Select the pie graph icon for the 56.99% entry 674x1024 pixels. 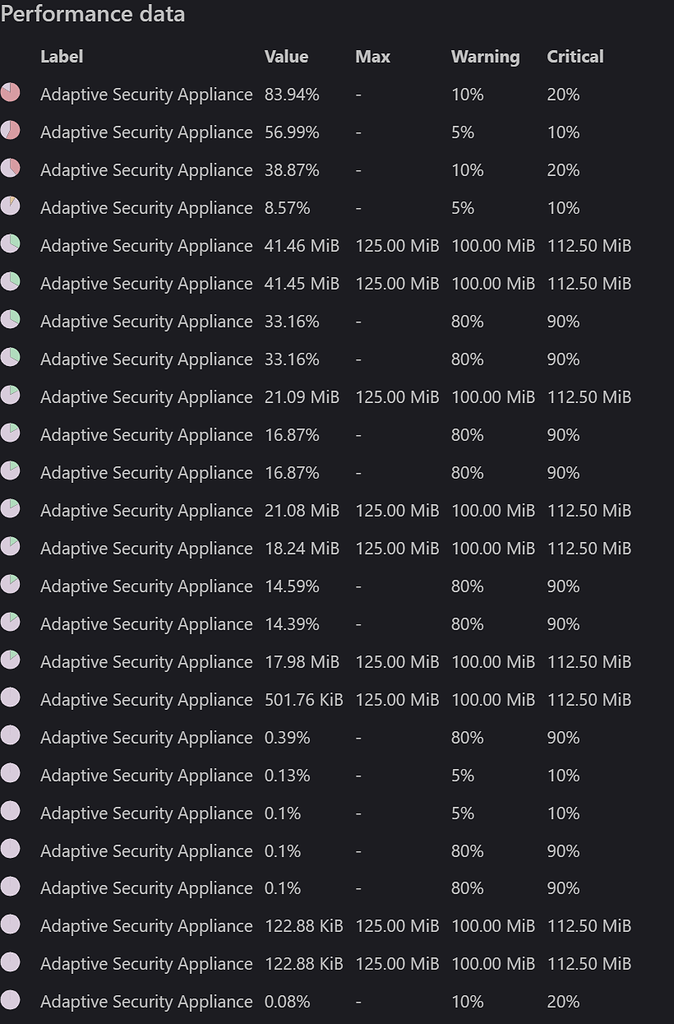point(12,132)
